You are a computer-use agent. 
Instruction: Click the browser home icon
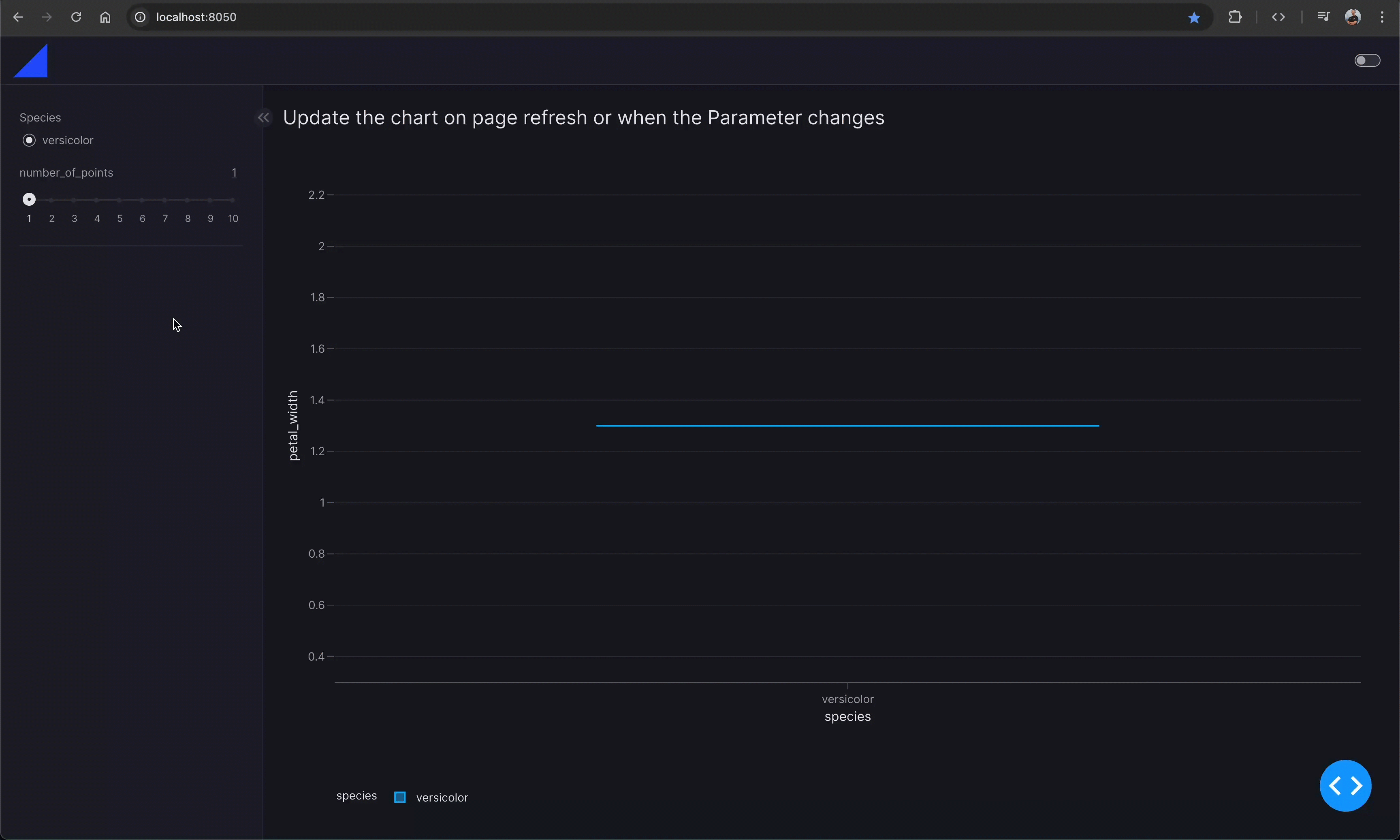pyautogui.click(x=105, y=17)
